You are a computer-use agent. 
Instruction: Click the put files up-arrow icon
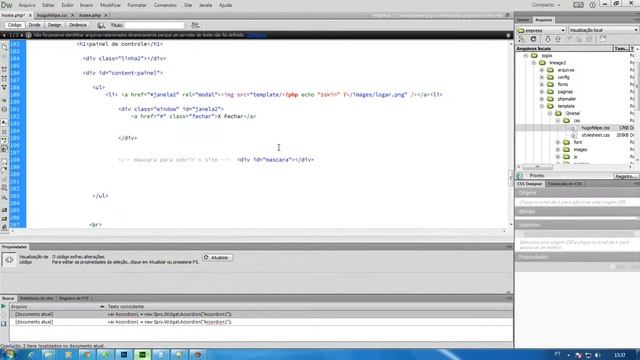[x=558, y=39]
